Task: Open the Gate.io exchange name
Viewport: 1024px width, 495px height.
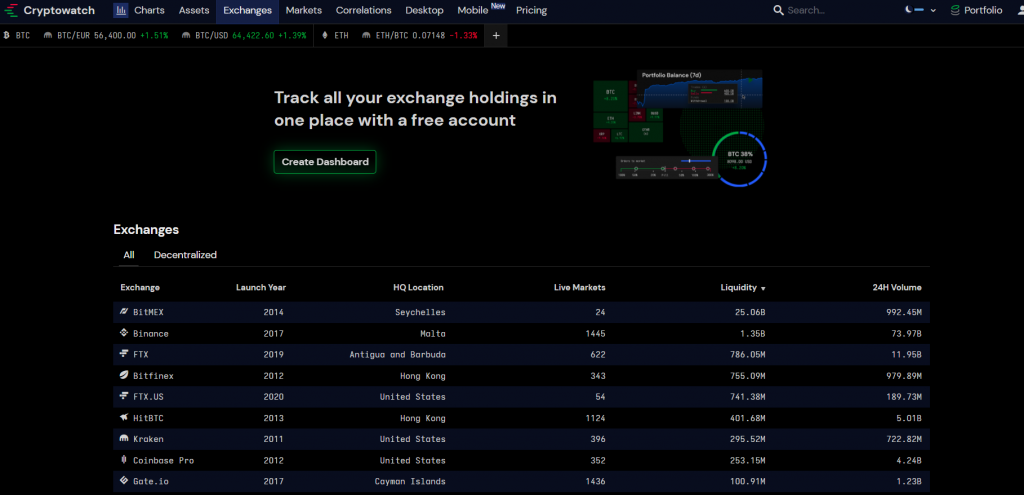Action: coord(151,481)
